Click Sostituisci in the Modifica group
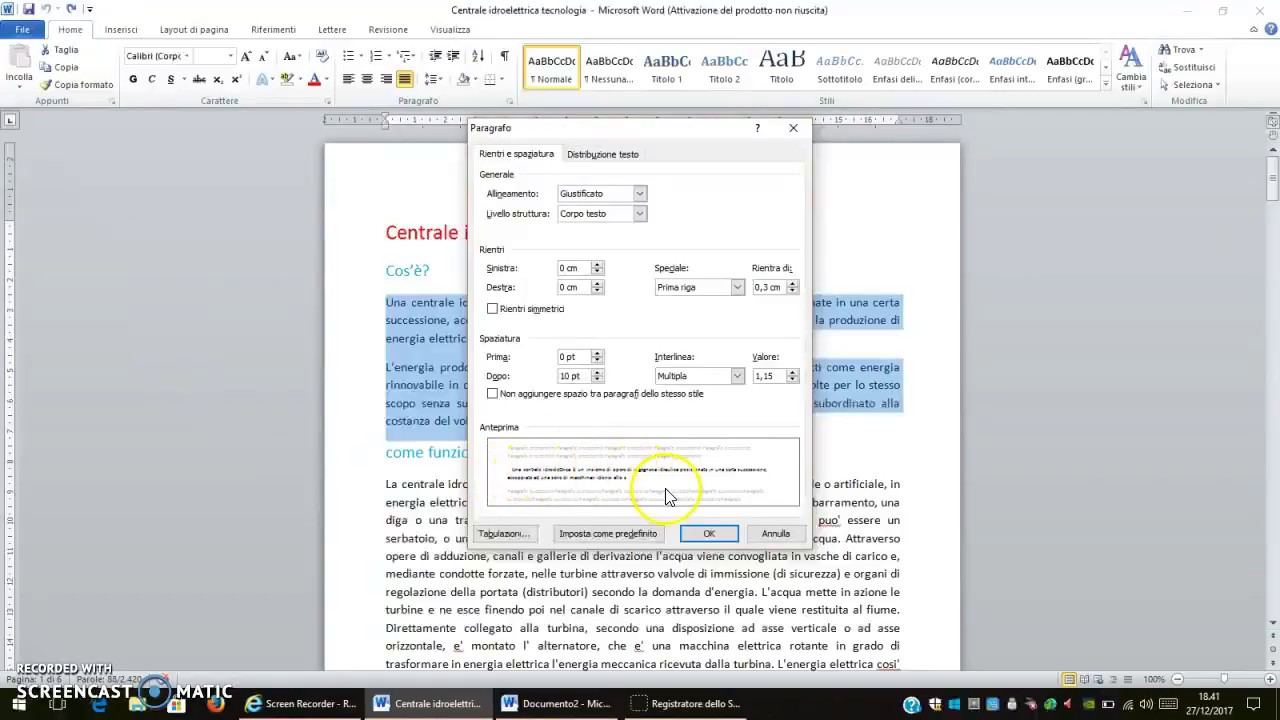The width and height of the screenshot is (1280, 720). [x=1188, y=67]
